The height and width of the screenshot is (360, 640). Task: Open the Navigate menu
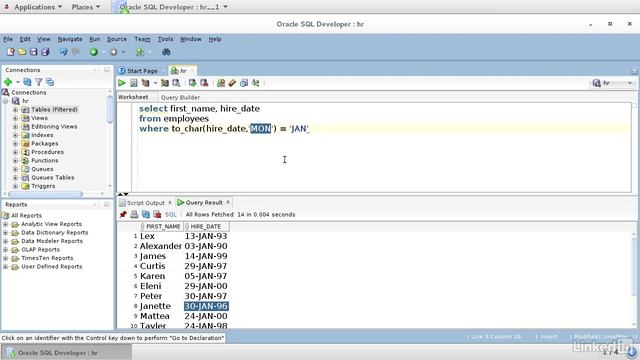(70, 39)
